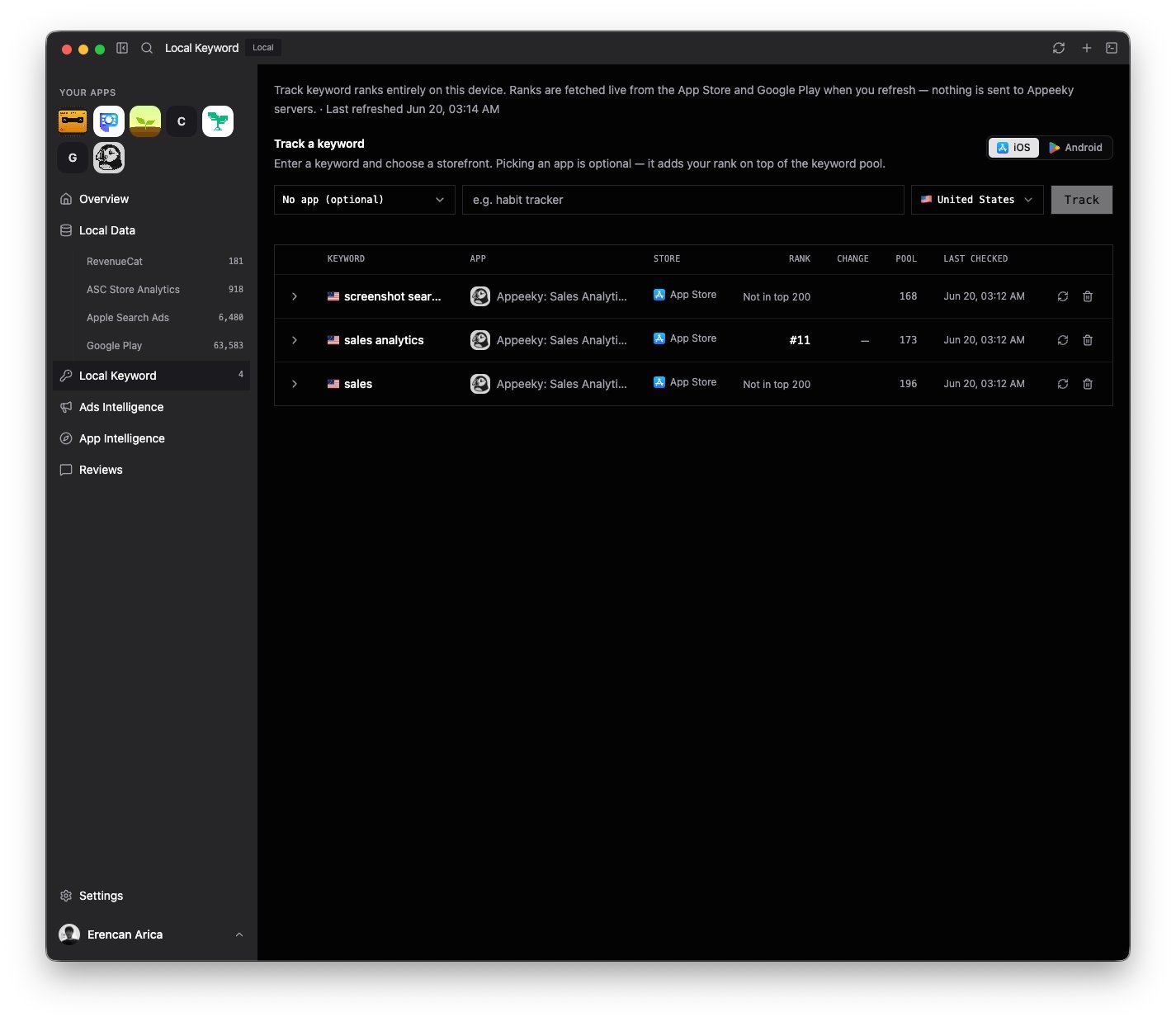Open Local Data in the sidebar
This screenshot has width=1176, height=1022.
(152, 230)
